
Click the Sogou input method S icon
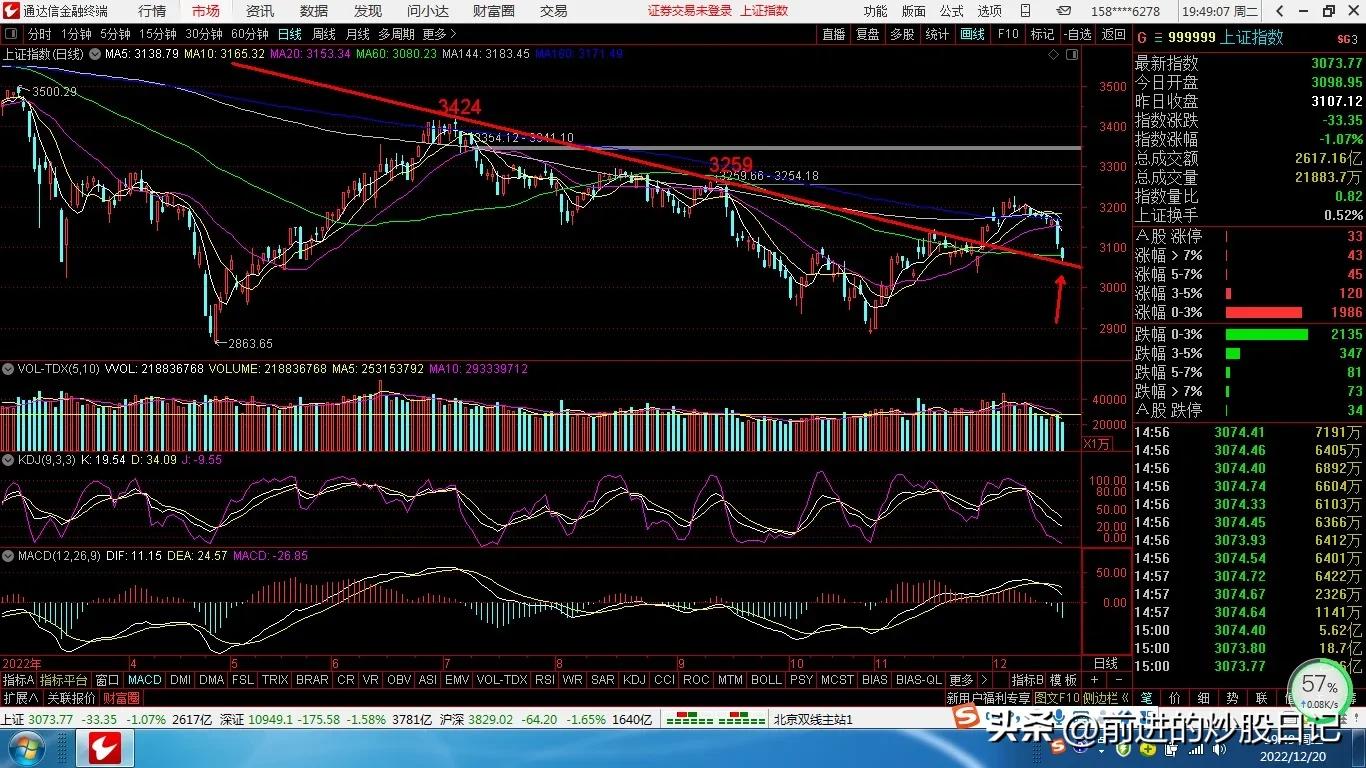[966, 717]
